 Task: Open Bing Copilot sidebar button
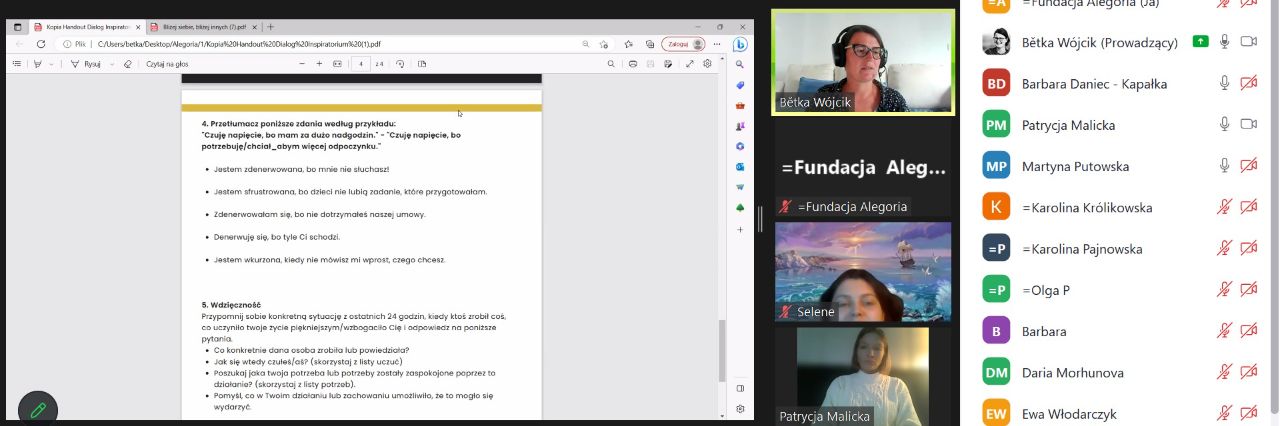tap(740, 44)
